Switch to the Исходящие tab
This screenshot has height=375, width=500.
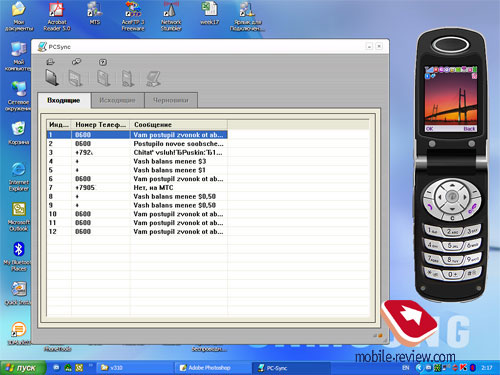(x=117, y=100)
